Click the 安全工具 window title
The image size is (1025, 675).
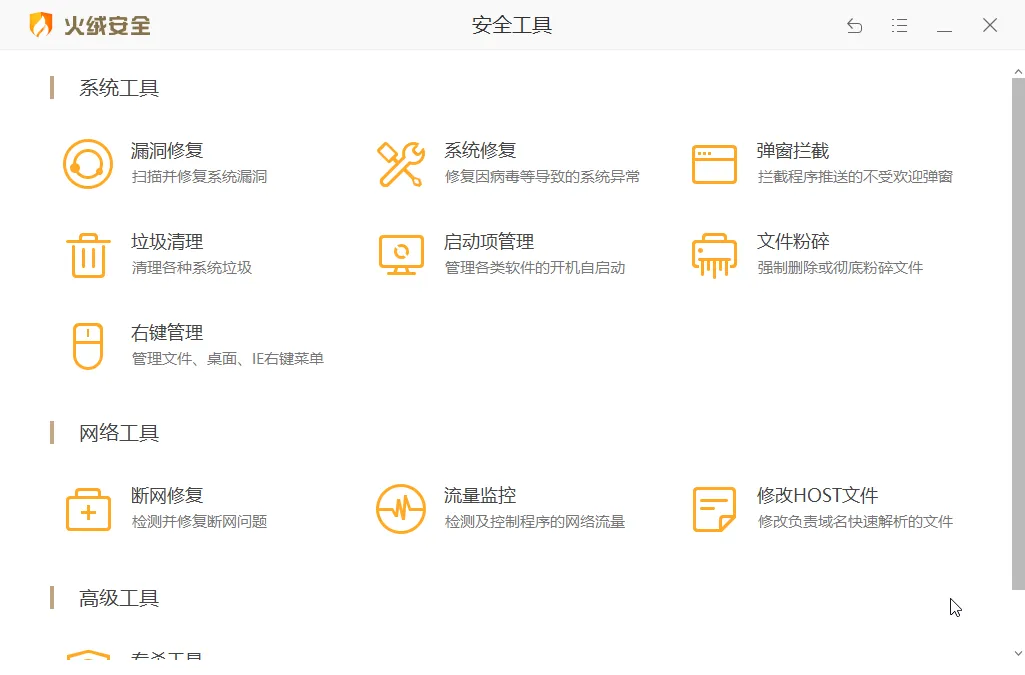512,25
